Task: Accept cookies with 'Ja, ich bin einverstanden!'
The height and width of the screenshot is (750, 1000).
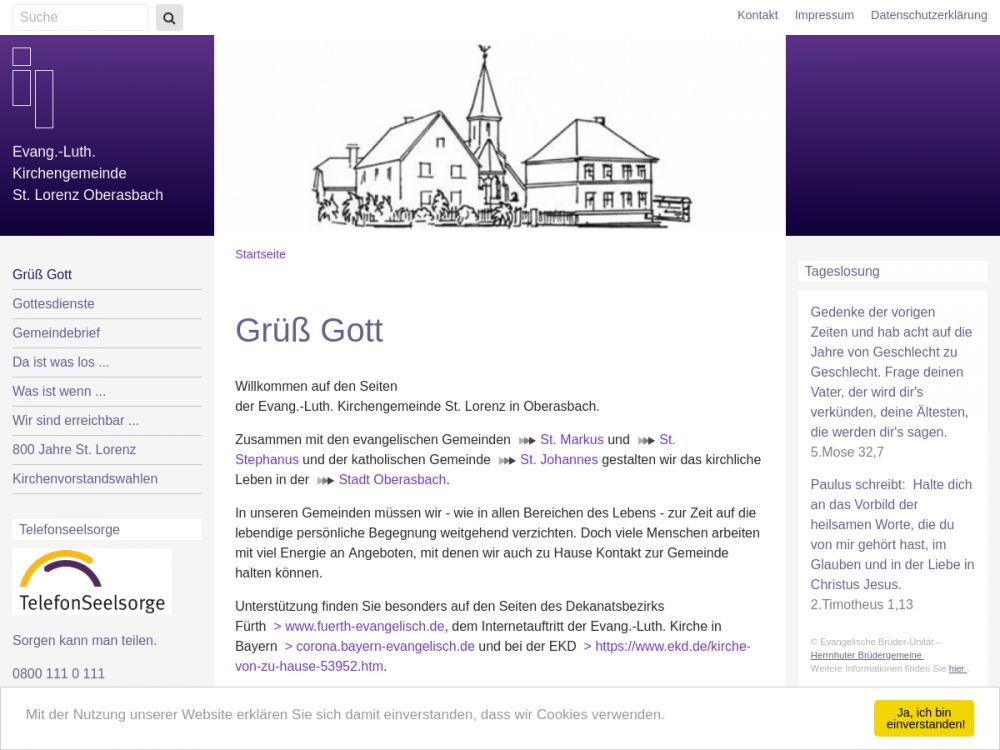Action: coord(923,718)
